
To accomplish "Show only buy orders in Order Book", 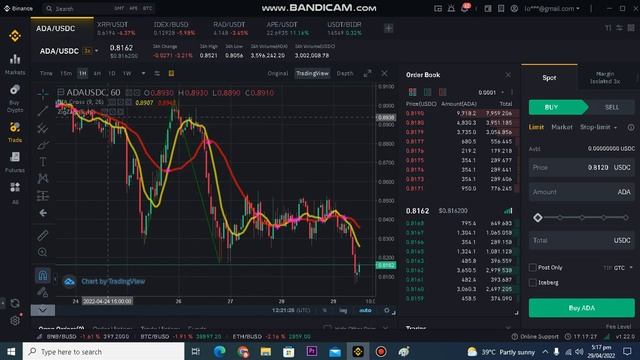I will (427, 92).
